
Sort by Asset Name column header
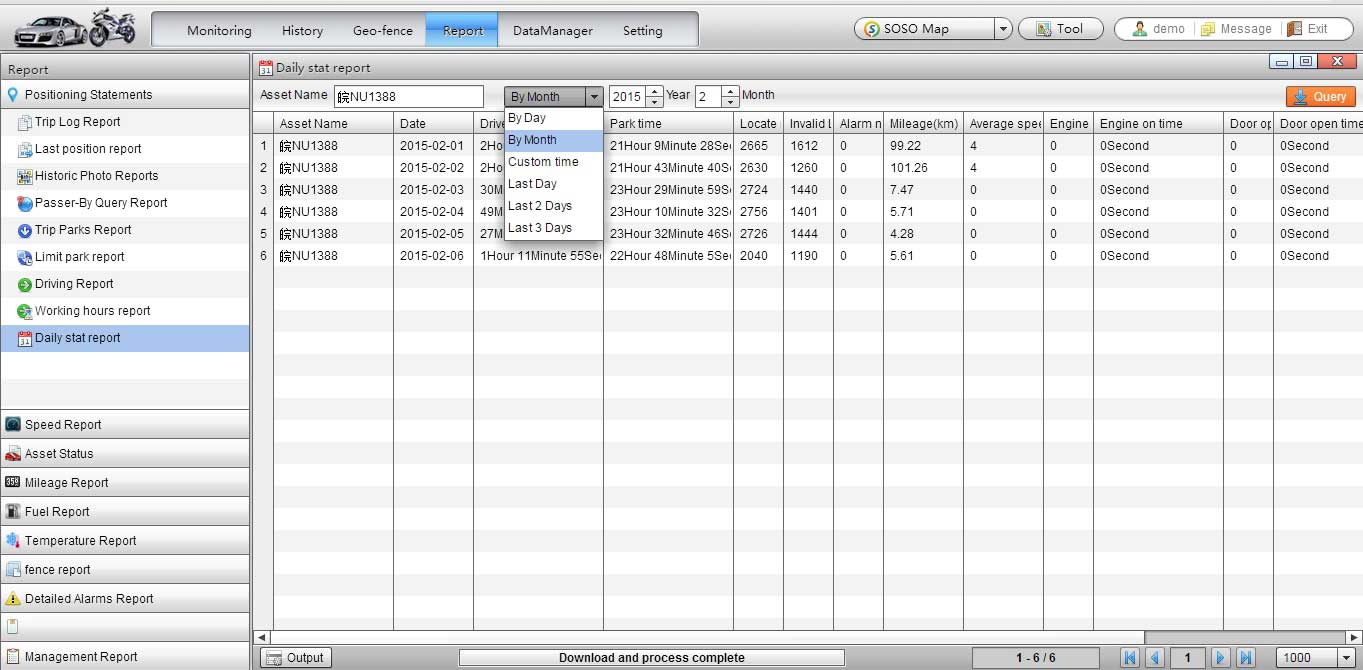(x=334, y=123)
